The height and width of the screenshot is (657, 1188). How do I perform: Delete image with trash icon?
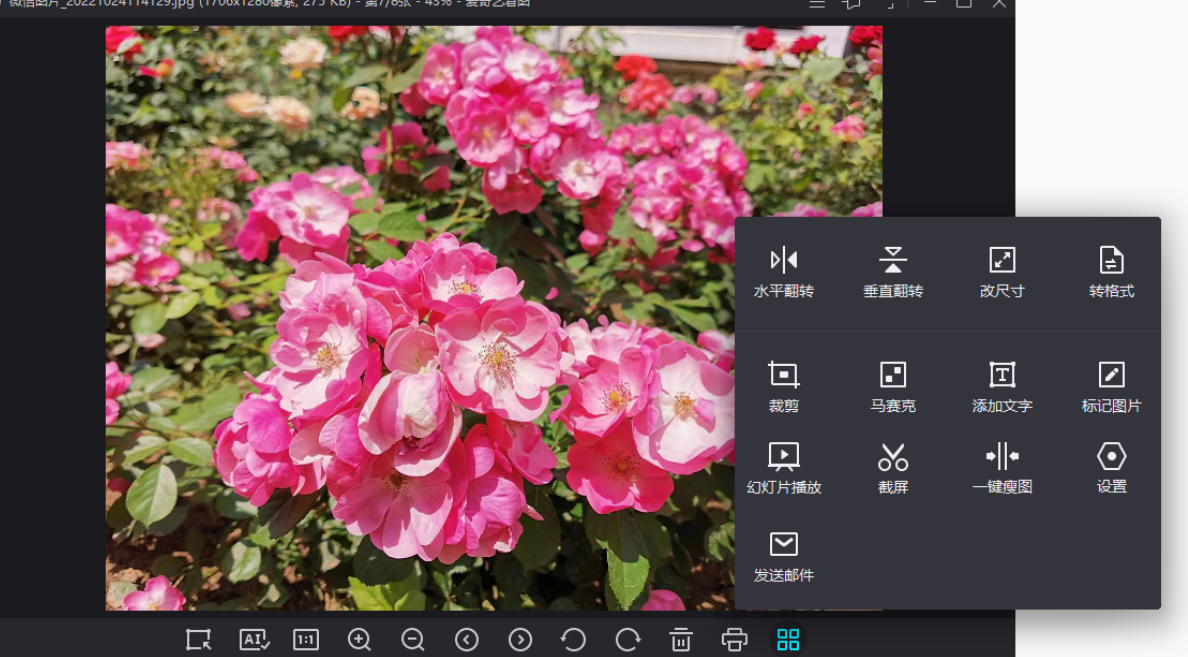click(x=681, y=640)
